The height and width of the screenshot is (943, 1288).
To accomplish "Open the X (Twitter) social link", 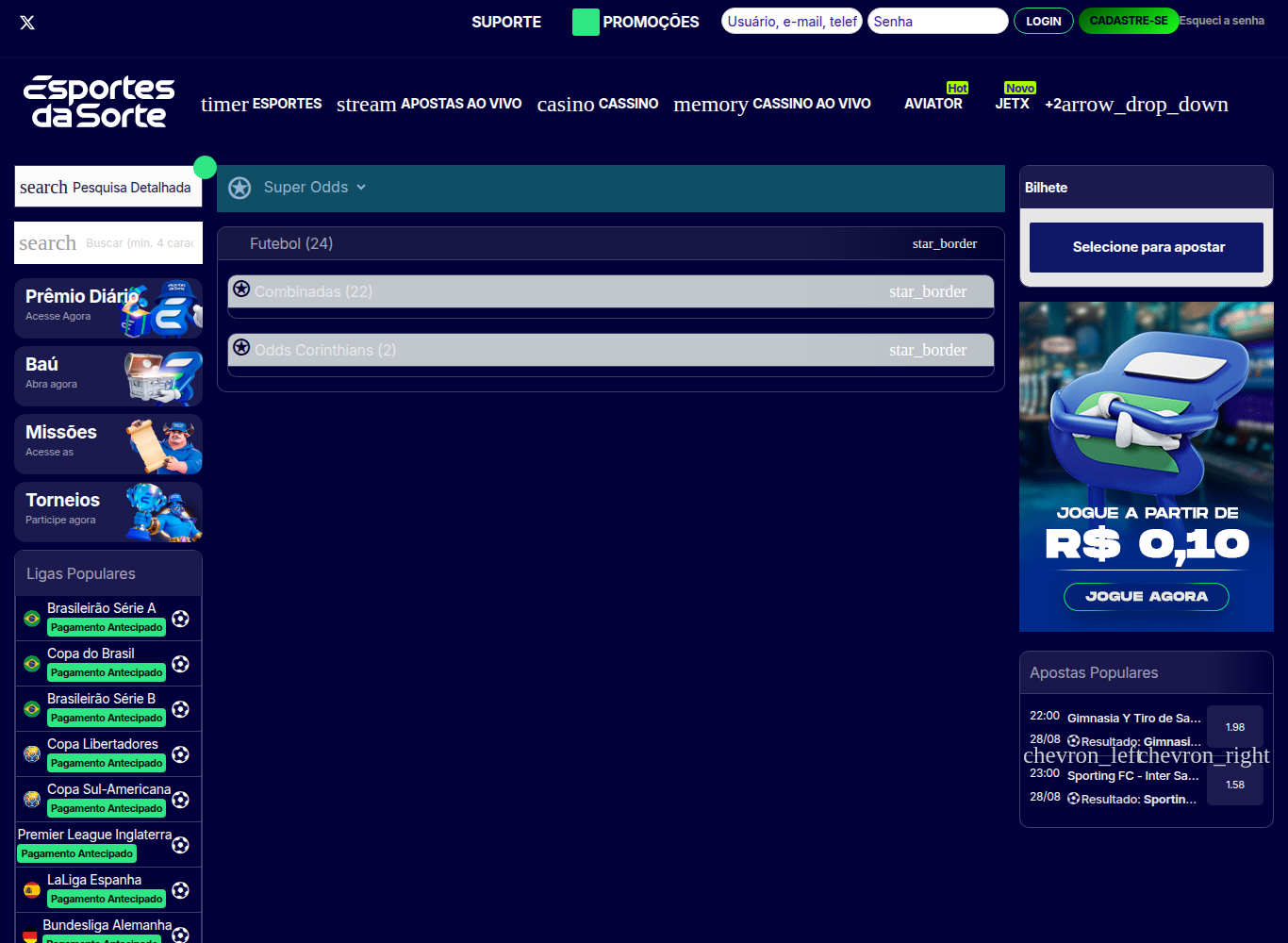I will [x=27, y=22].
